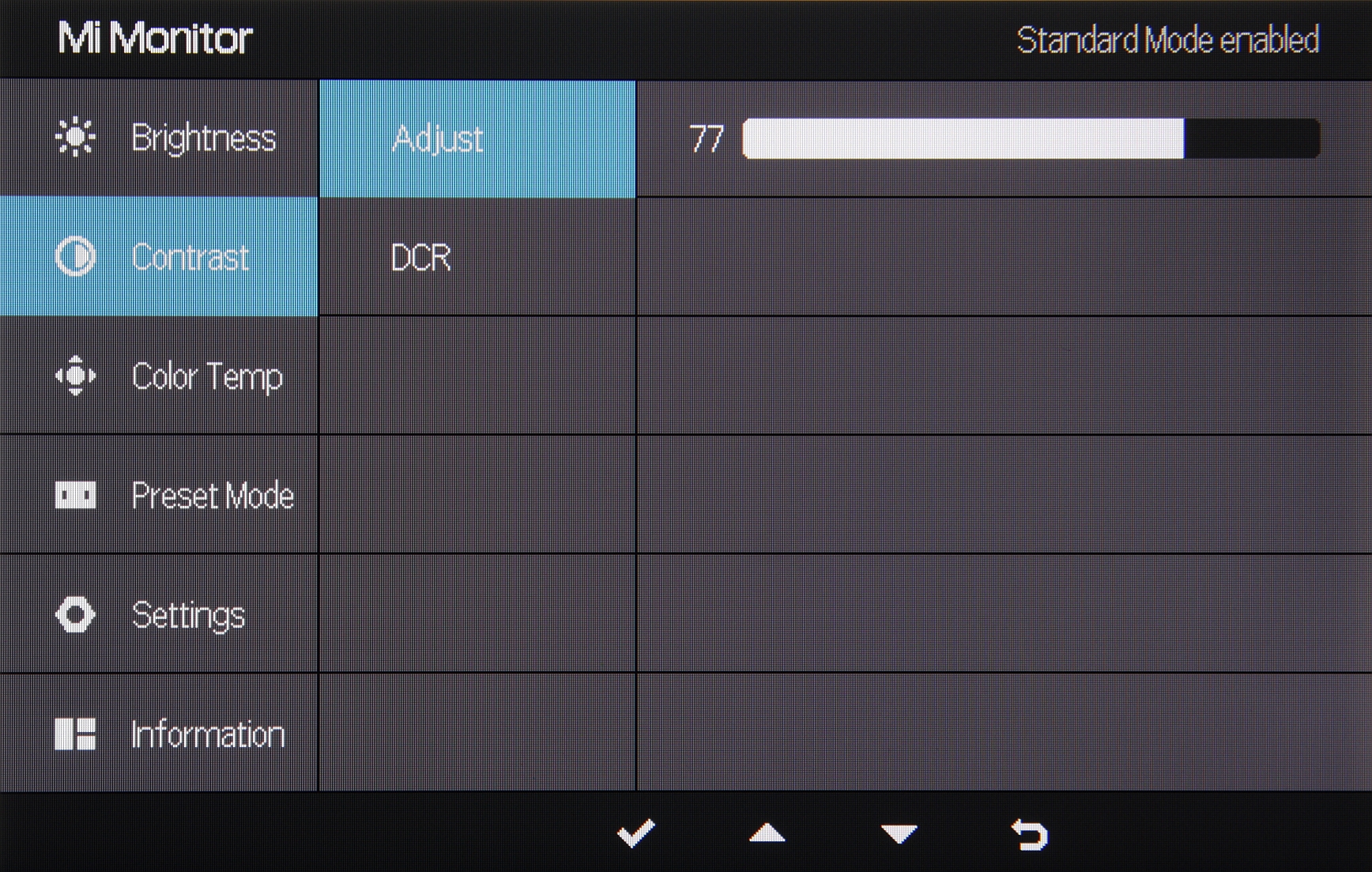Viewport: 1372px width, 872px height.
Task: Click the Color Temp icon
Action: (x=75, y=376)
